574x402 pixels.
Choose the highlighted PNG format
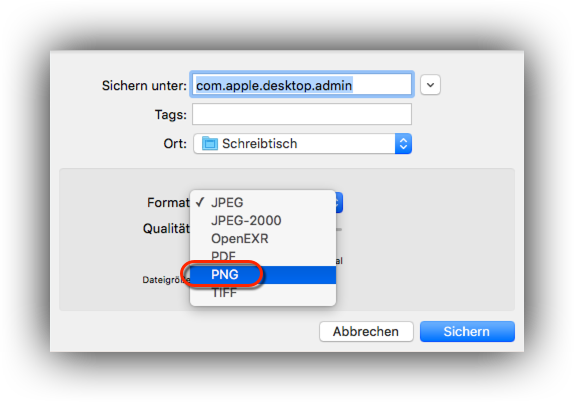(263, 275)
